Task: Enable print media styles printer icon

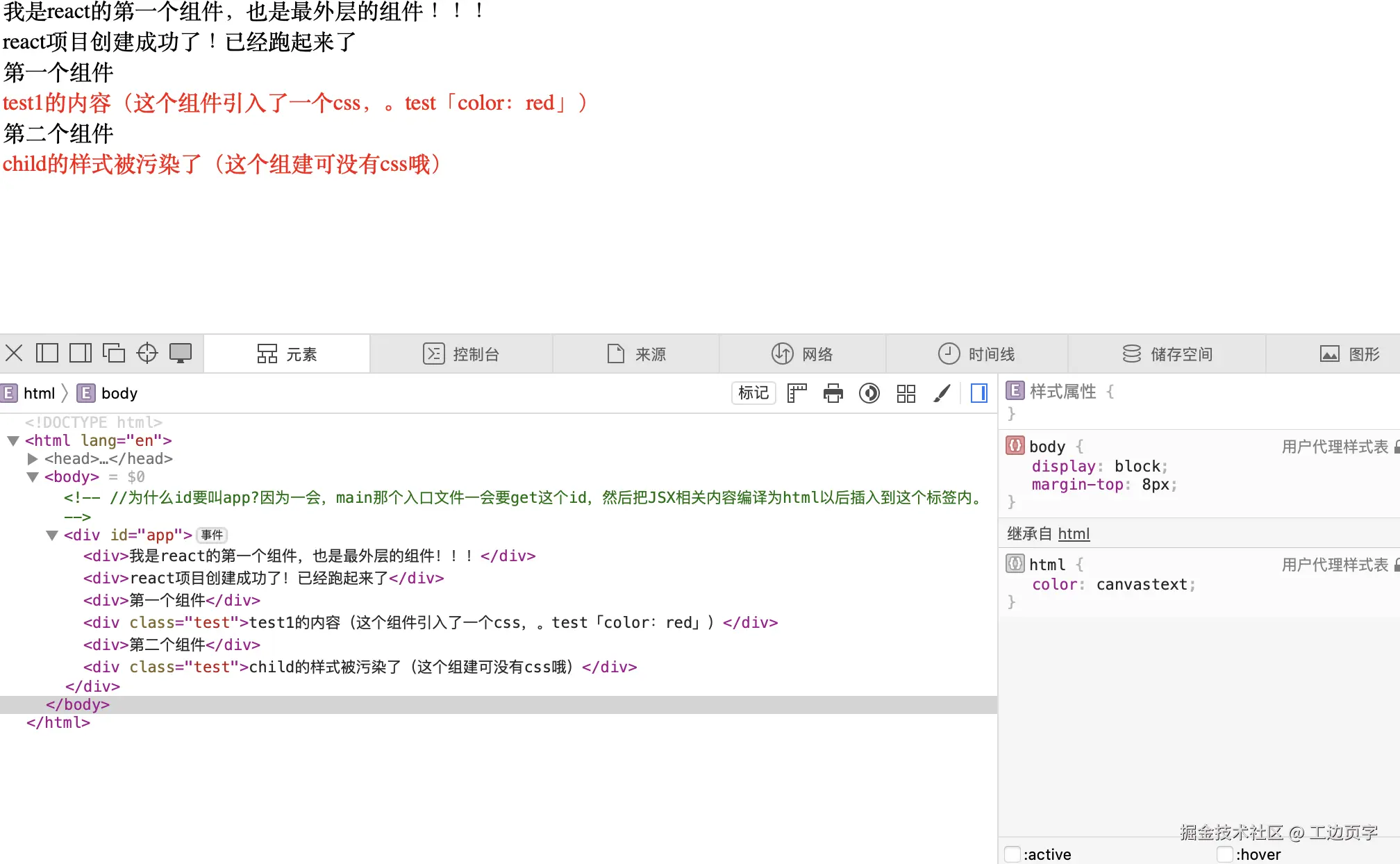Action: (833, 394)
